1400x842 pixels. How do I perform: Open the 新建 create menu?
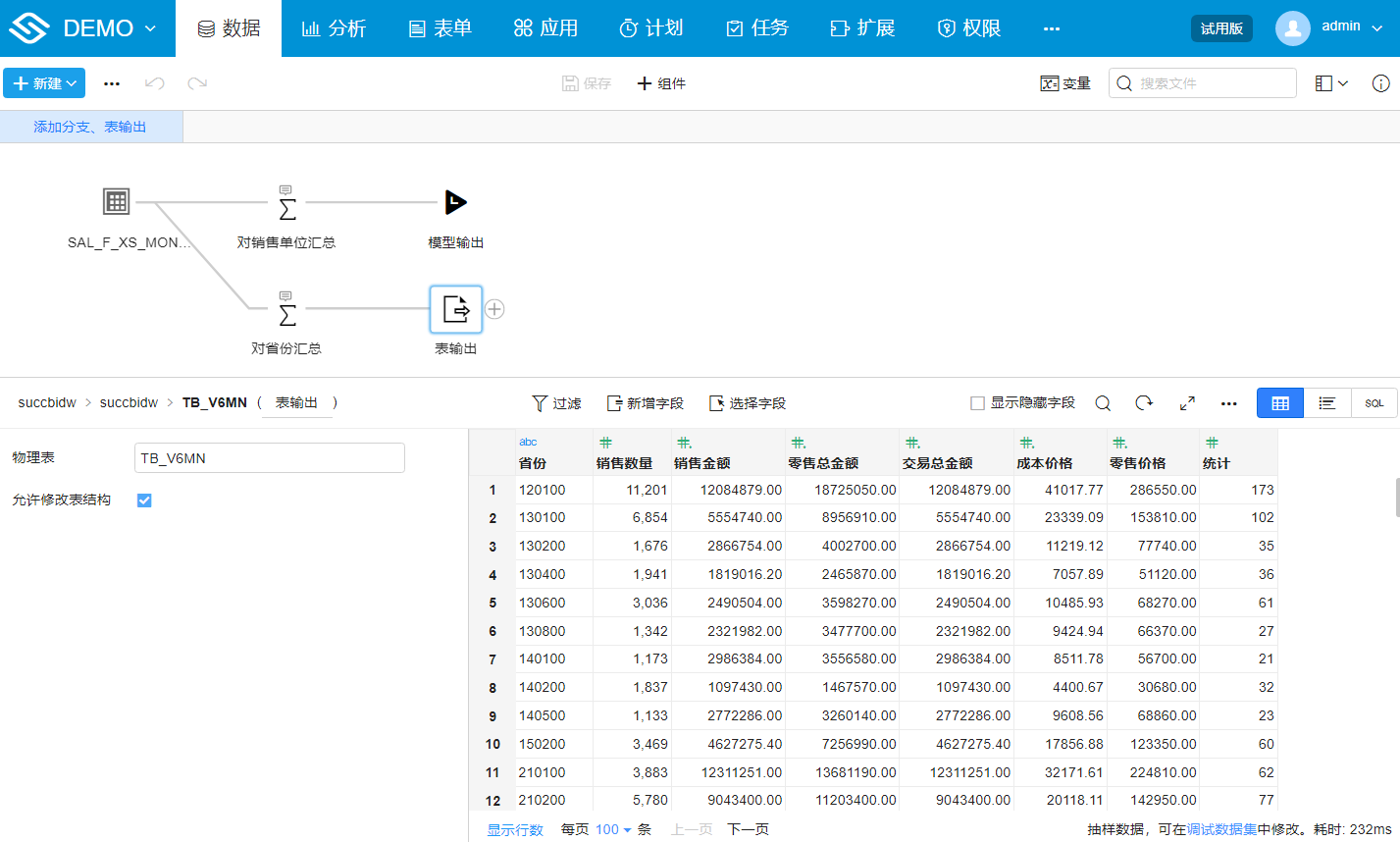44,82
